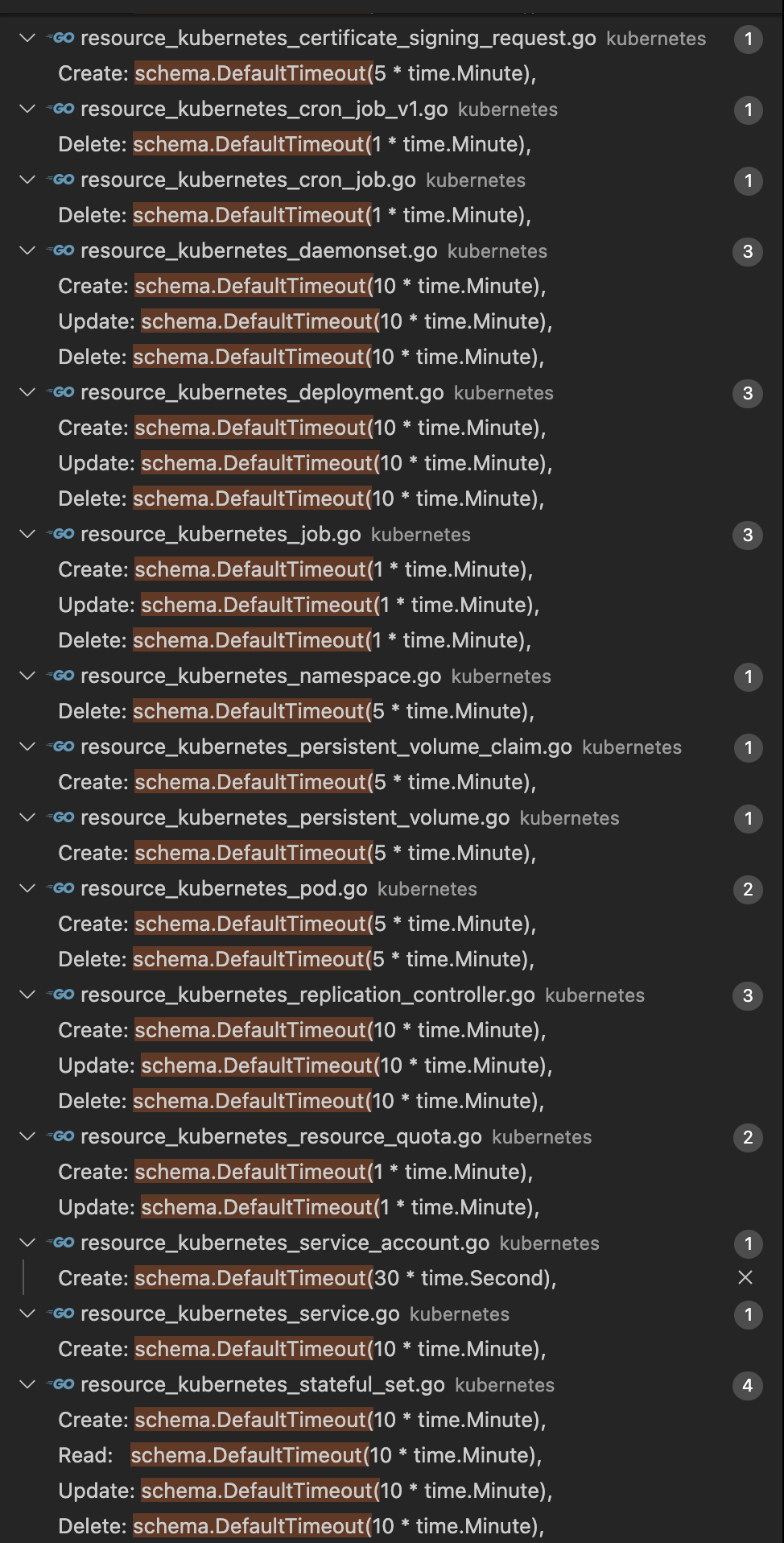Open Create match under resource_kubernetes_job.go
Image resolution: width=784 pixels, height=1543 pixels.
point(295,569)
